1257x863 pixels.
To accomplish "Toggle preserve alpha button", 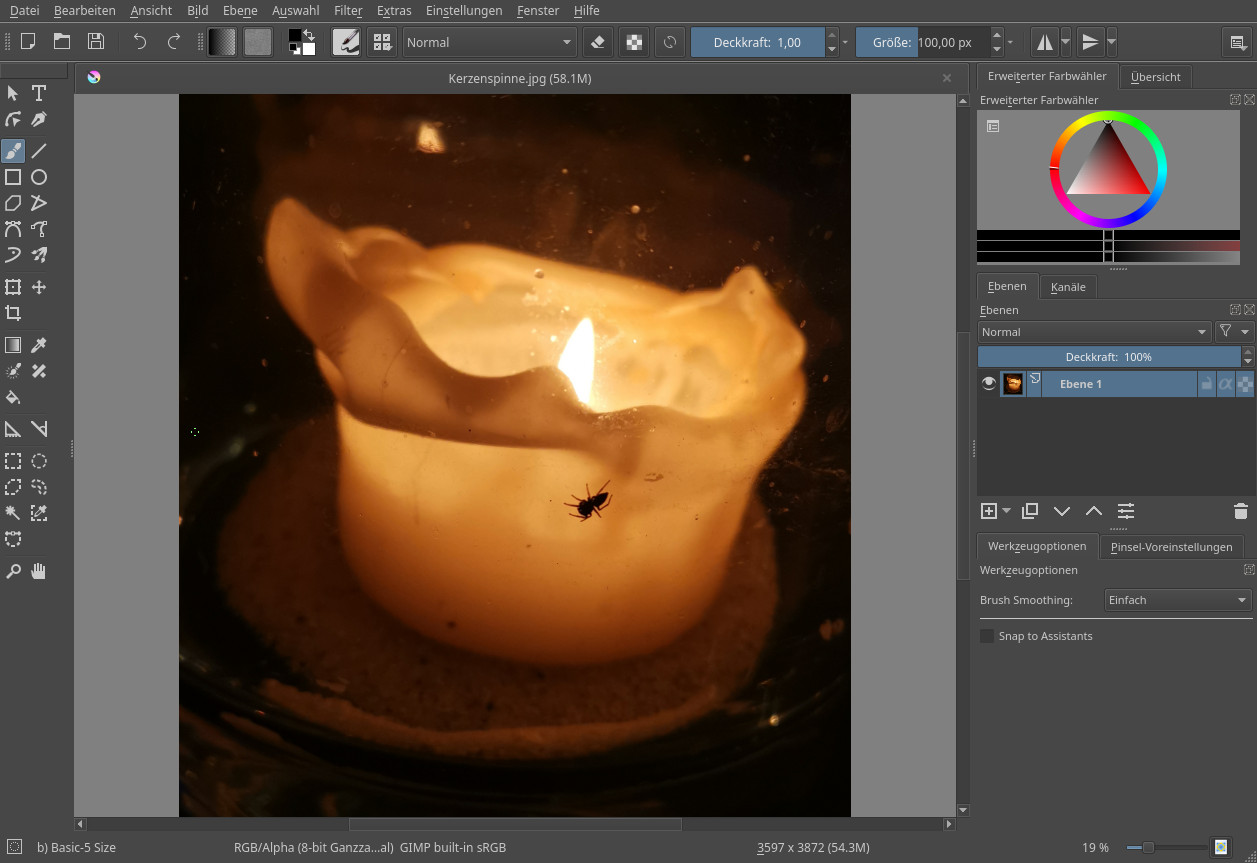I will pos(633,42).
